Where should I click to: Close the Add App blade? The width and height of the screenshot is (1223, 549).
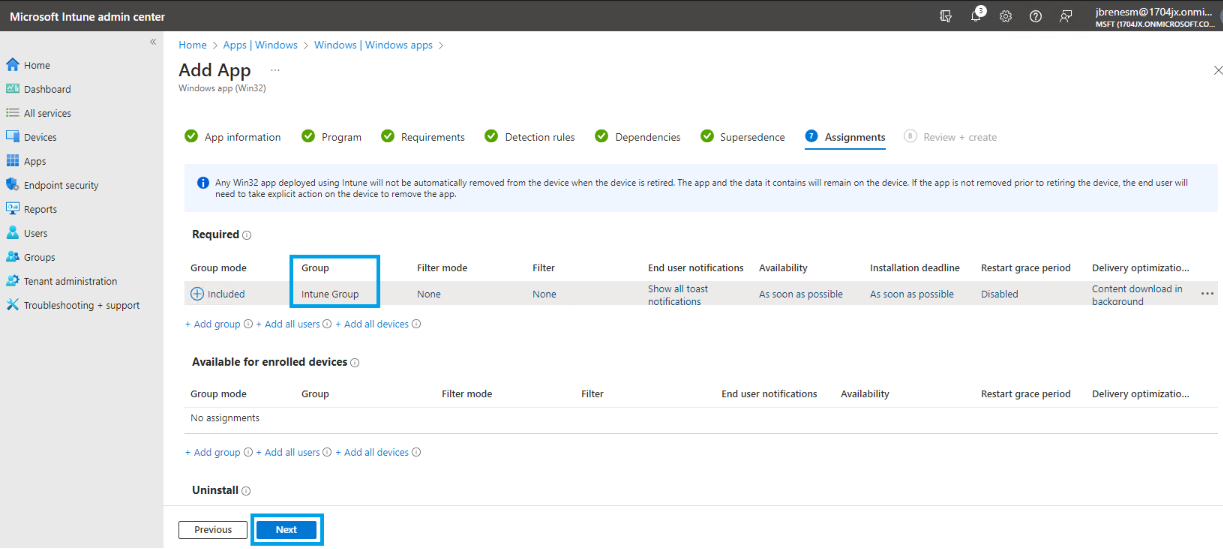(x=1217, y=70)
